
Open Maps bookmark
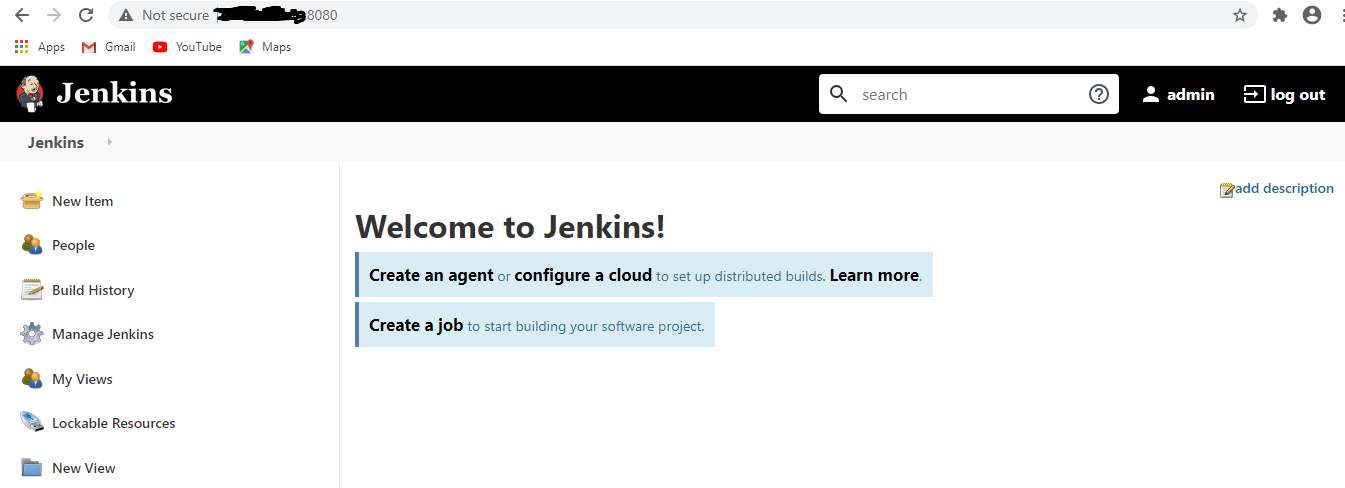coord(265,47)
